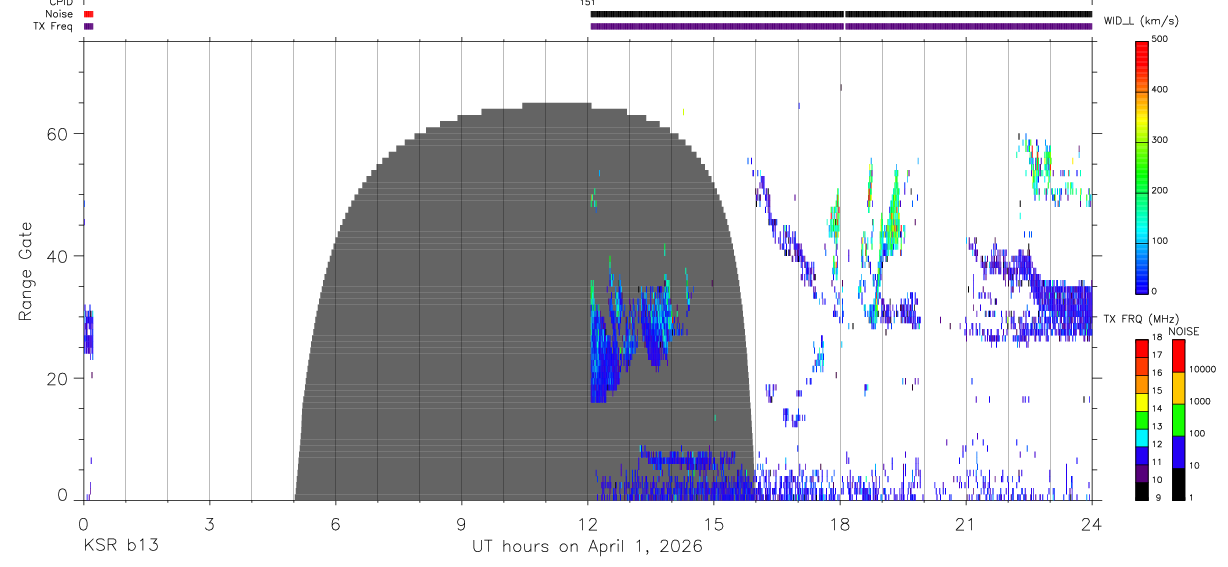
Task: Click the '151' CPID value above the plot
Action: [587, 3]
